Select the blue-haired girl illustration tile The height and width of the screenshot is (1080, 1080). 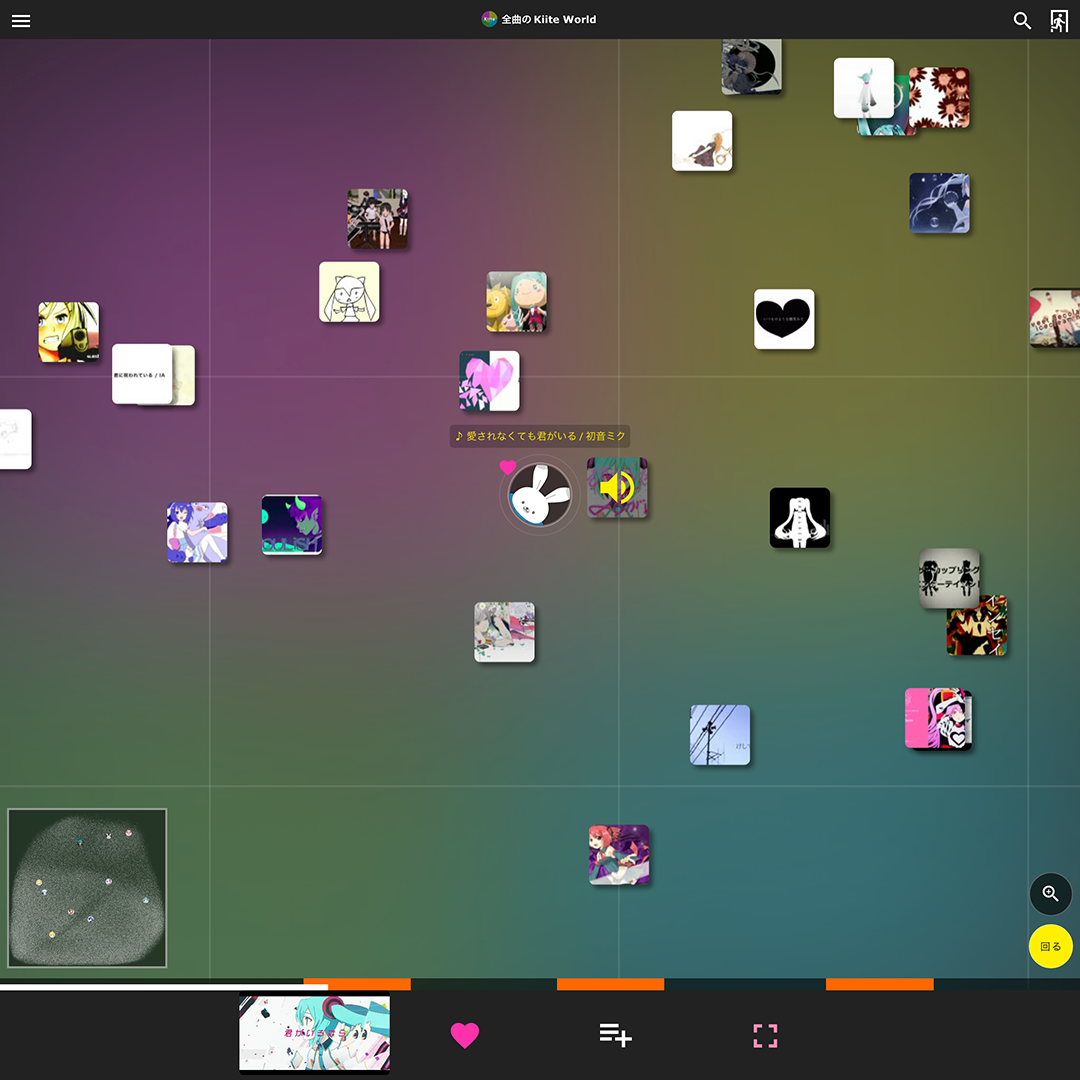(197, 532)
